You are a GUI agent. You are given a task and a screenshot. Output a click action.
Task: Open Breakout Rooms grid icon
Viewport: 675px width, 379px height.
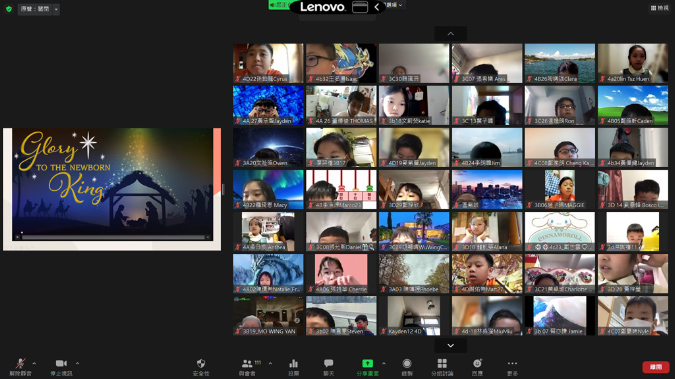(x=442, y=367)
